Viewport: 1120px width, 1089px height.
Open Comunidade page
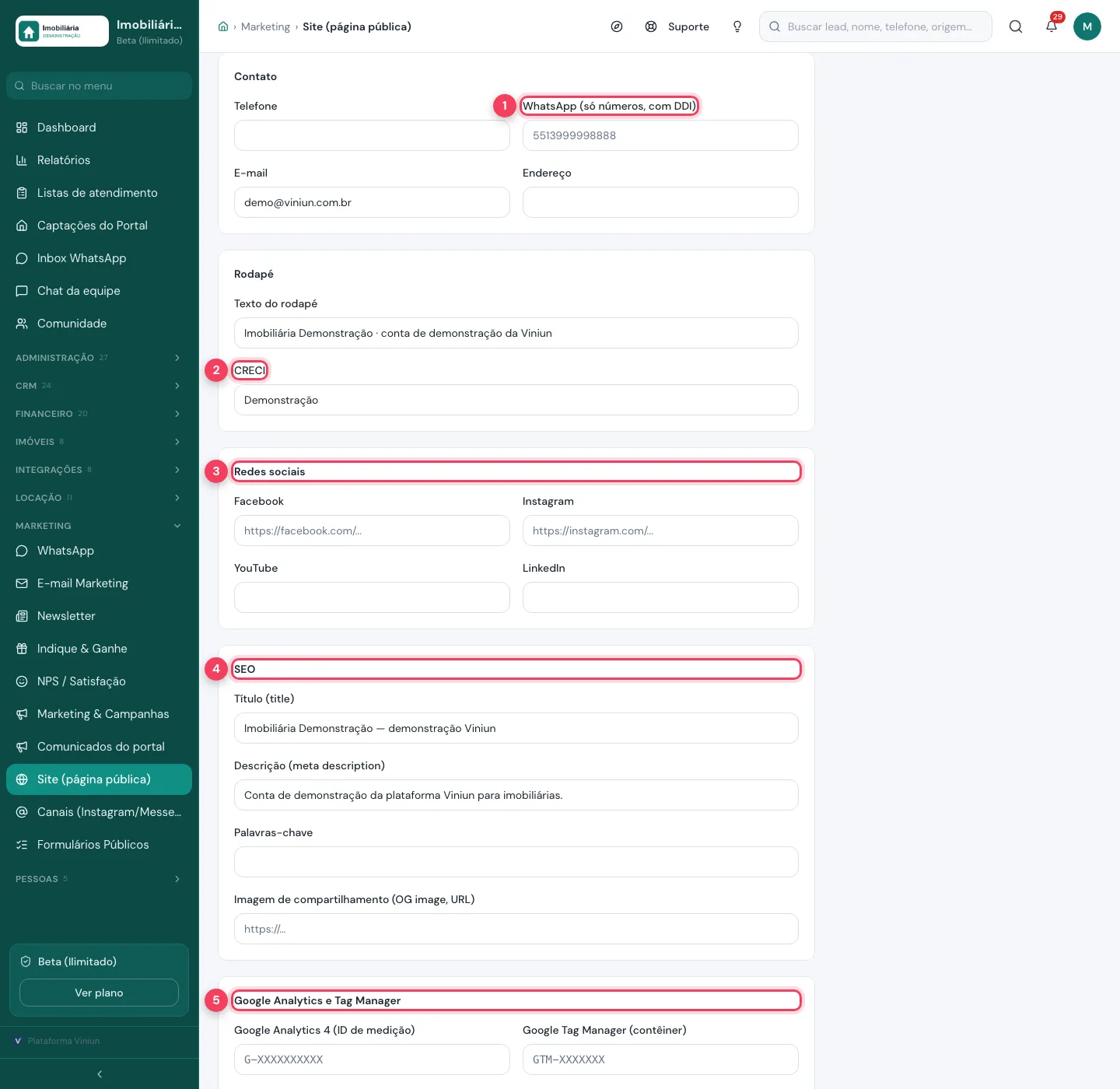click(x=99, y=324)
